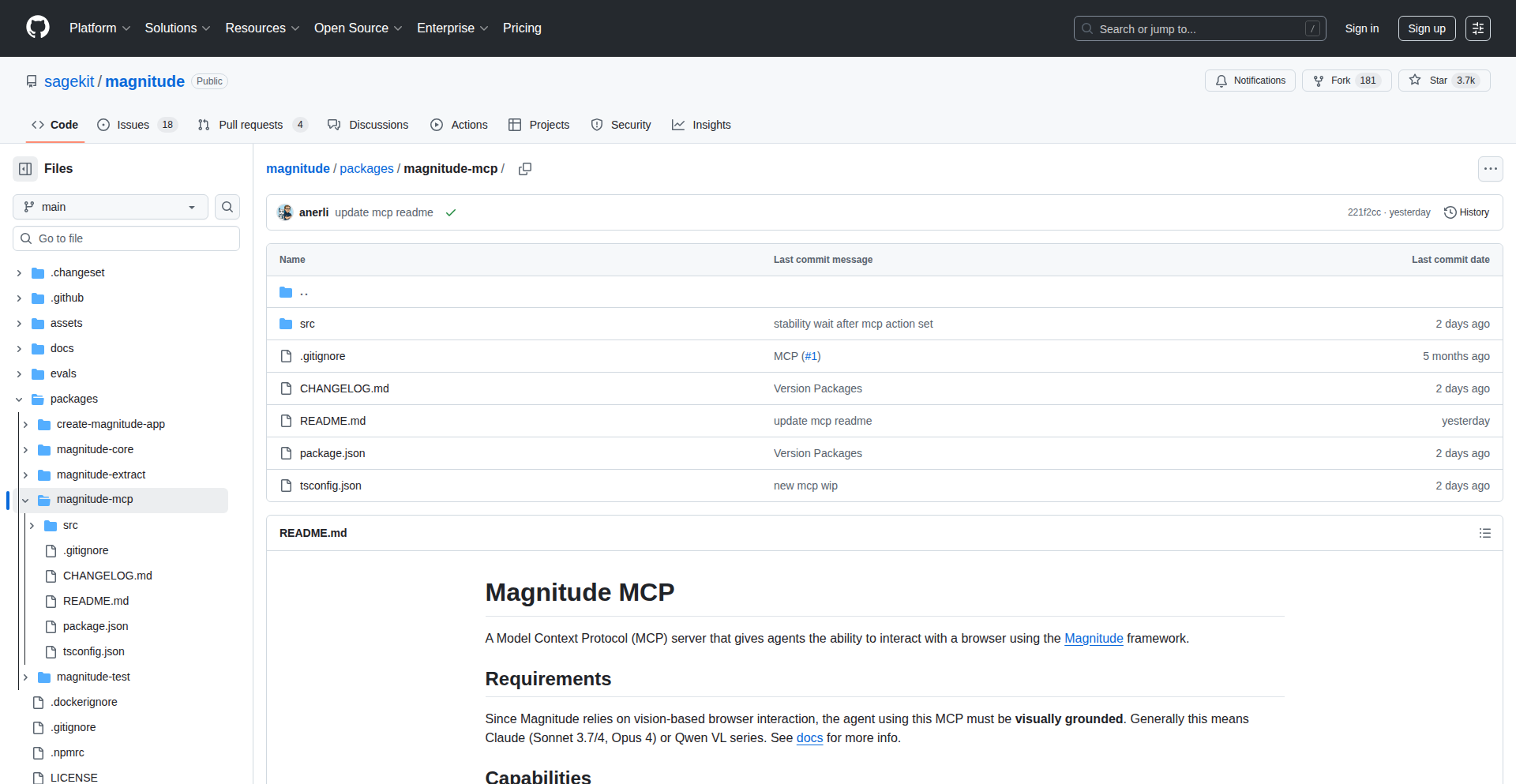Viewport: 1516px width, 784px height.
Task: Click the clock icon for History
Action: (1450, 212)
